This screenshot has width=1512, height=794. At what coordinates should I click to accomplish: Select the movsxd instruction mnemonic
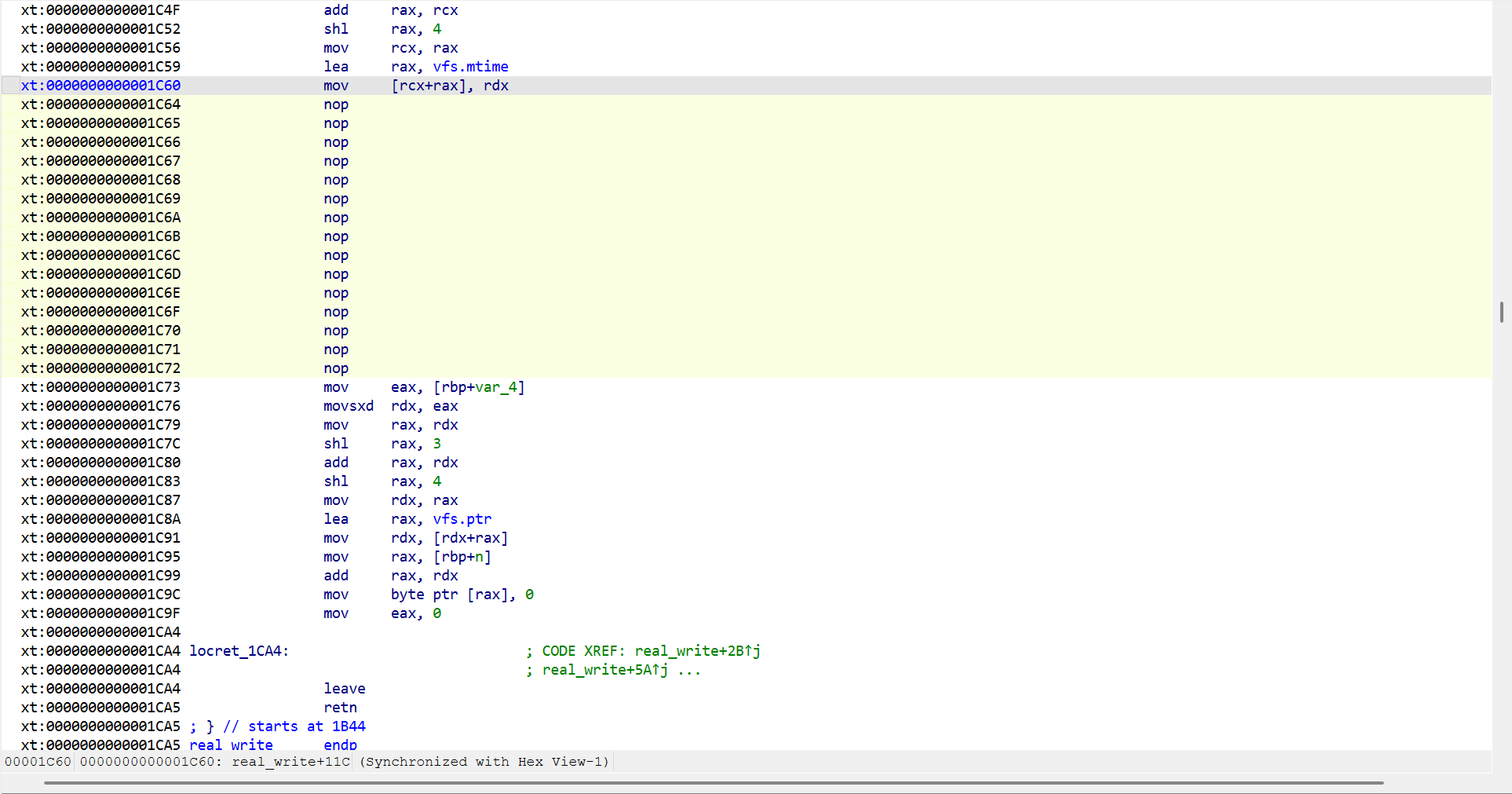[x=348, y=406]
